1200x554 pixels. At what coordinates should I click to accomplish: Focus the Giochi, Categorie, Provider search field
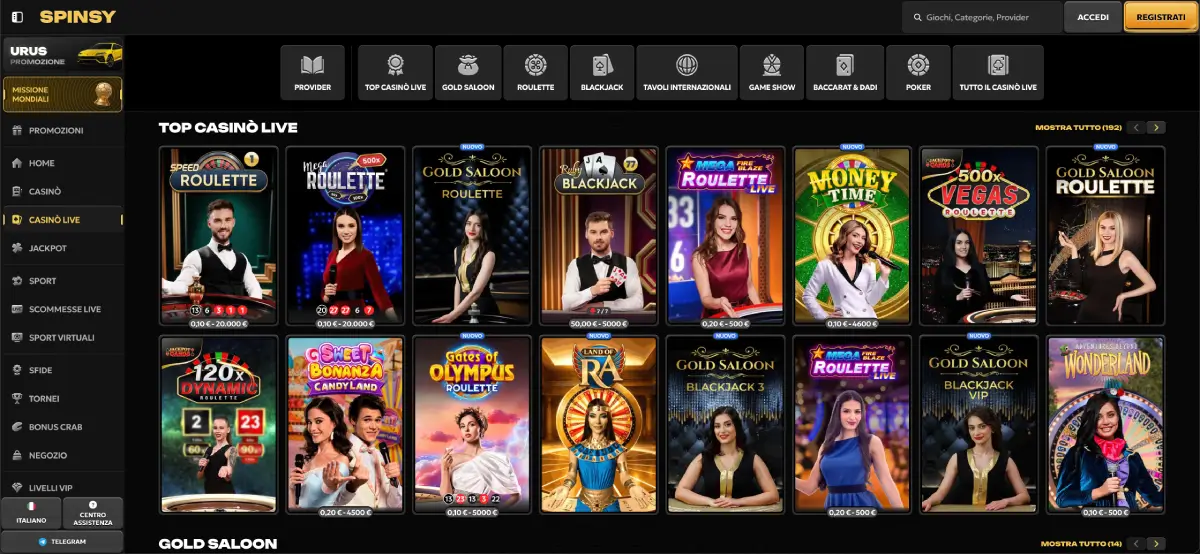pyautogui.click(x=981, y=17)
